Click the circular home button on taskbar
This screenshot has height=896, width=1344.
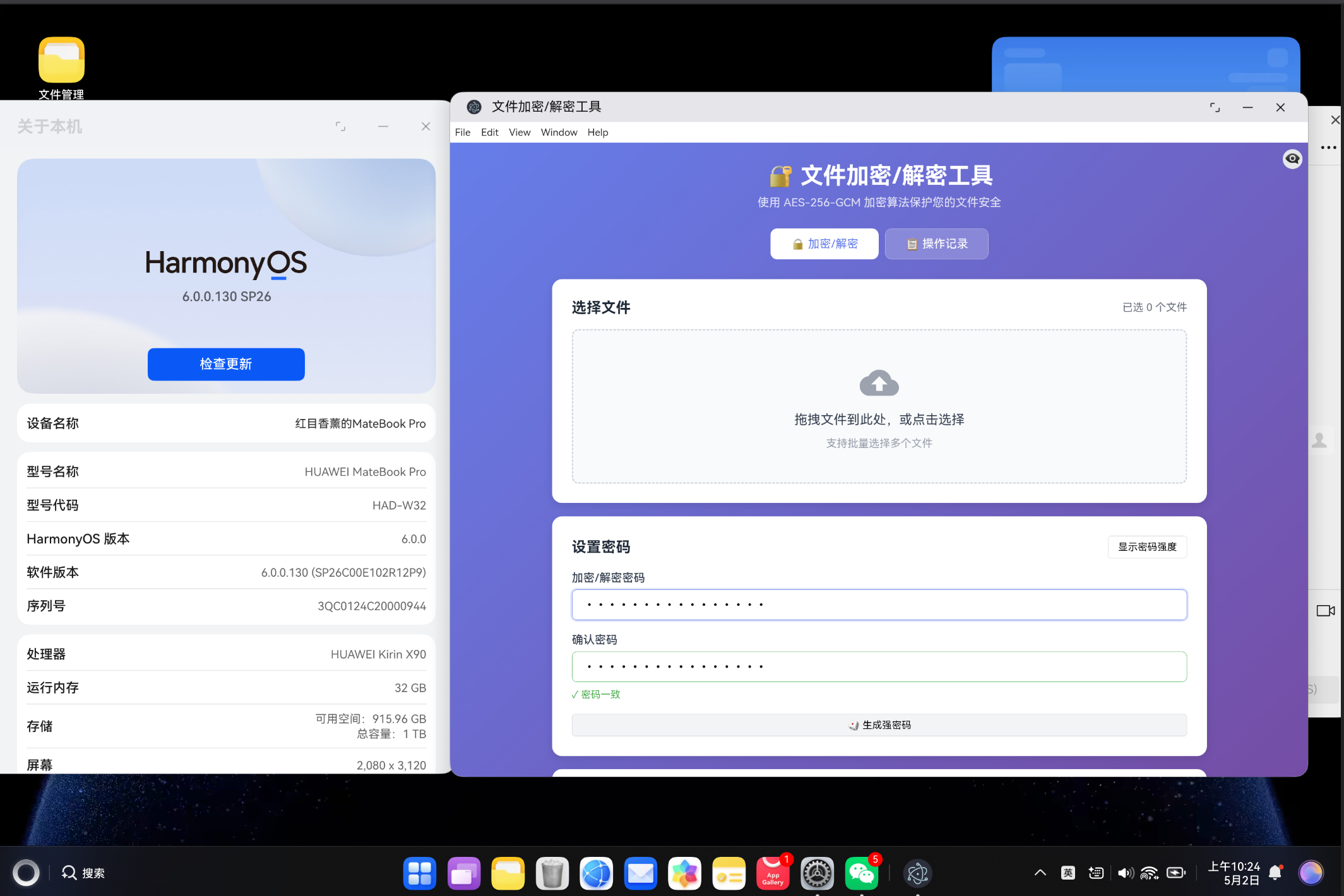click(x=26, y=873)
